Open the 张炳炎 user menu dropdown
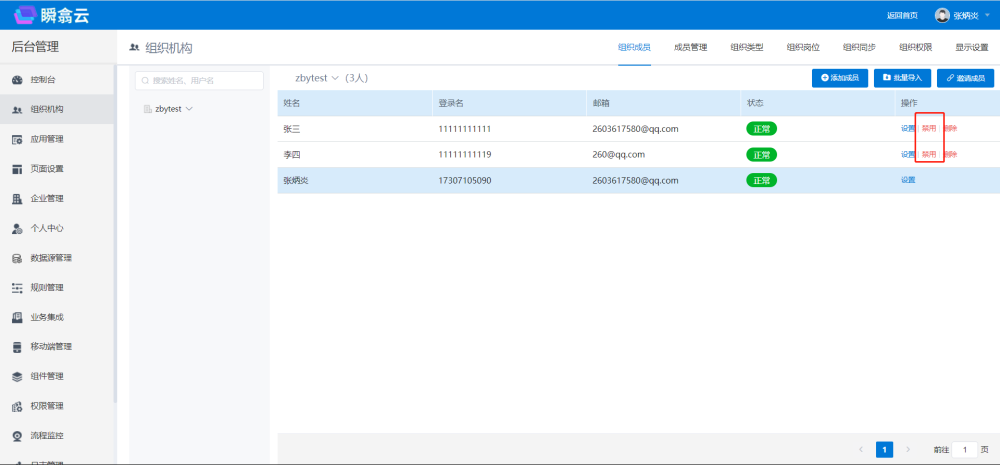The height and width of the screenshot is (465, 1000). [957, 15]
